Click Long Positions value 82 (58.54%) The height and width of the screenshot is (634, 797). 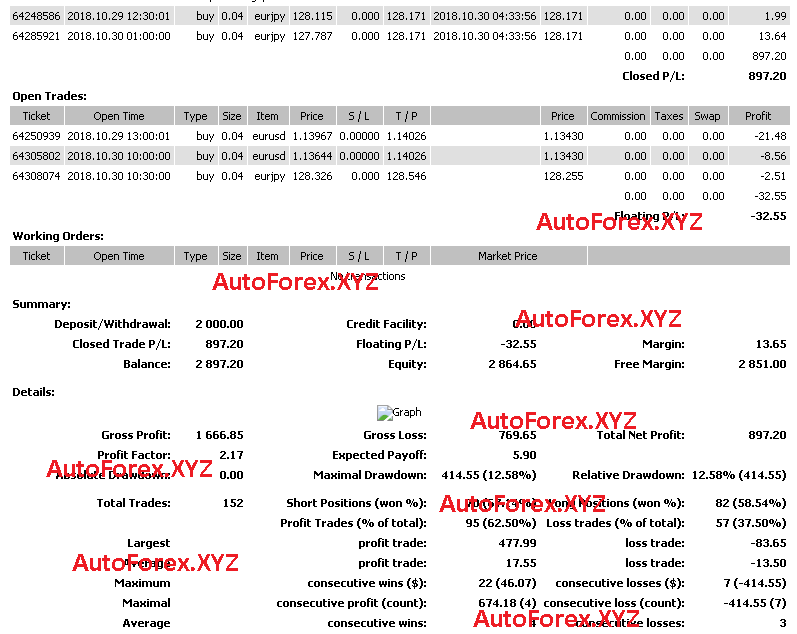(x=751, y=503)
